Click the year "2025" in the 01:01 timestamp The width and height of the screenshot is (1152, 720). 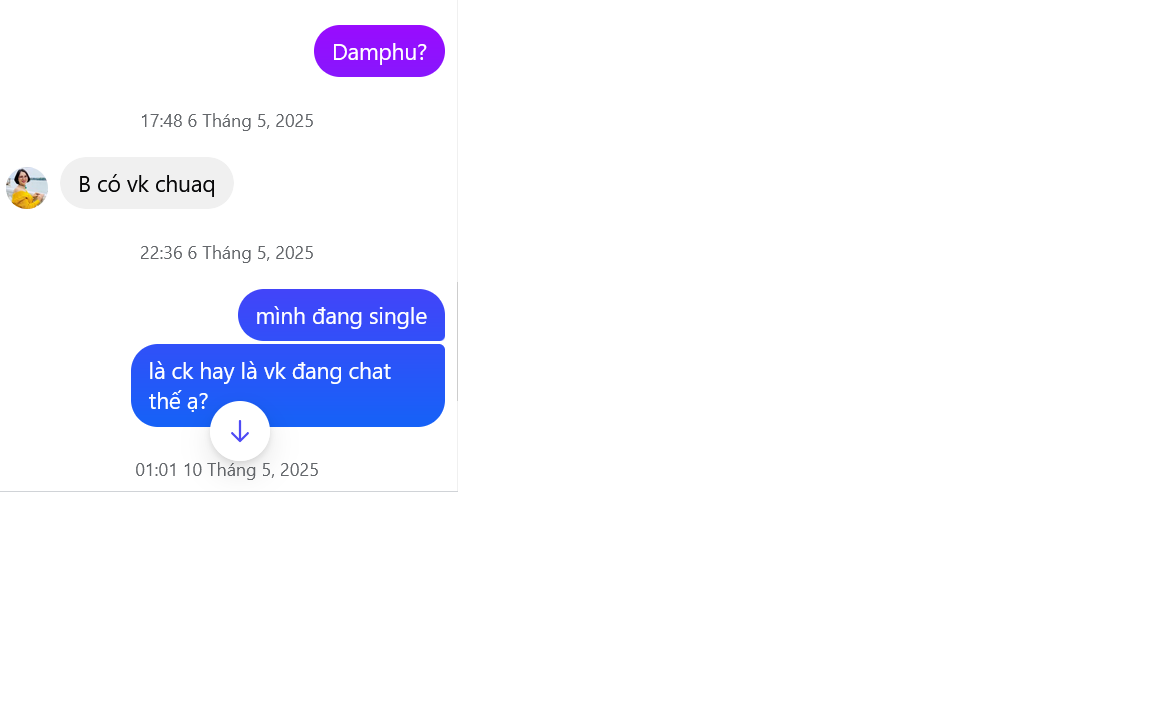(299, 469)
